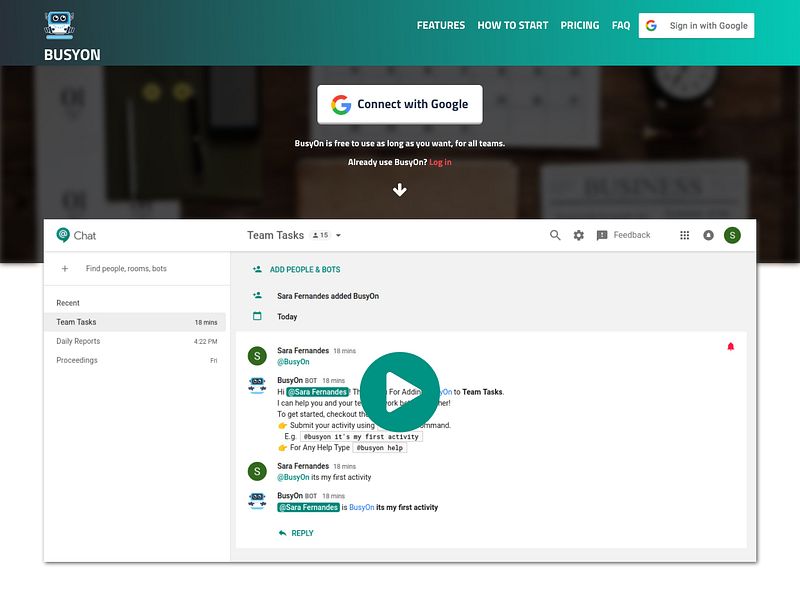Open the green S account avatar

(732, 235)
